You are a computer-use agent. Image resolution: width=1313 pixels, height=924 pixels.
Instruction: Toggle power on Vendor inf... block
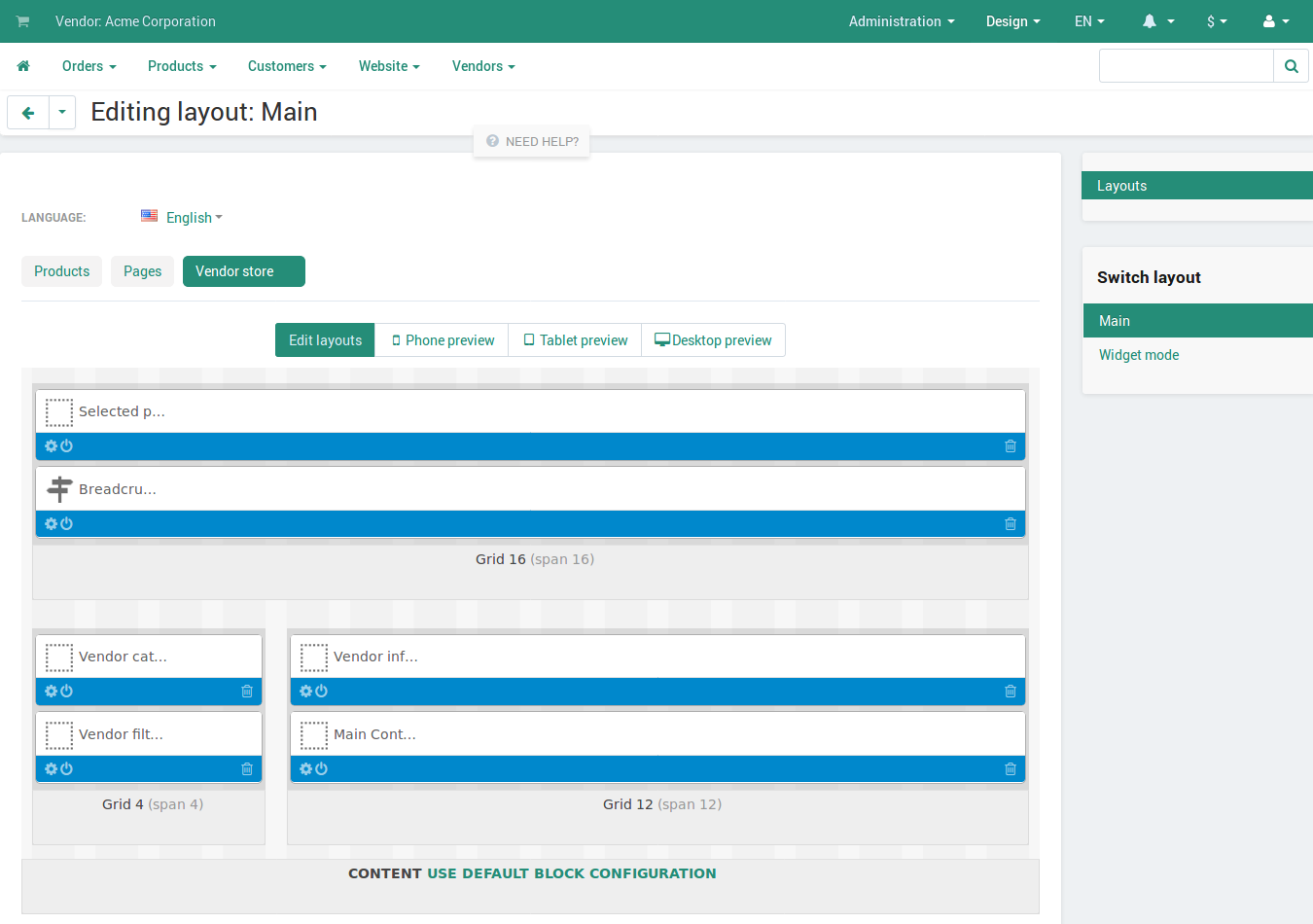coord(322,692)
